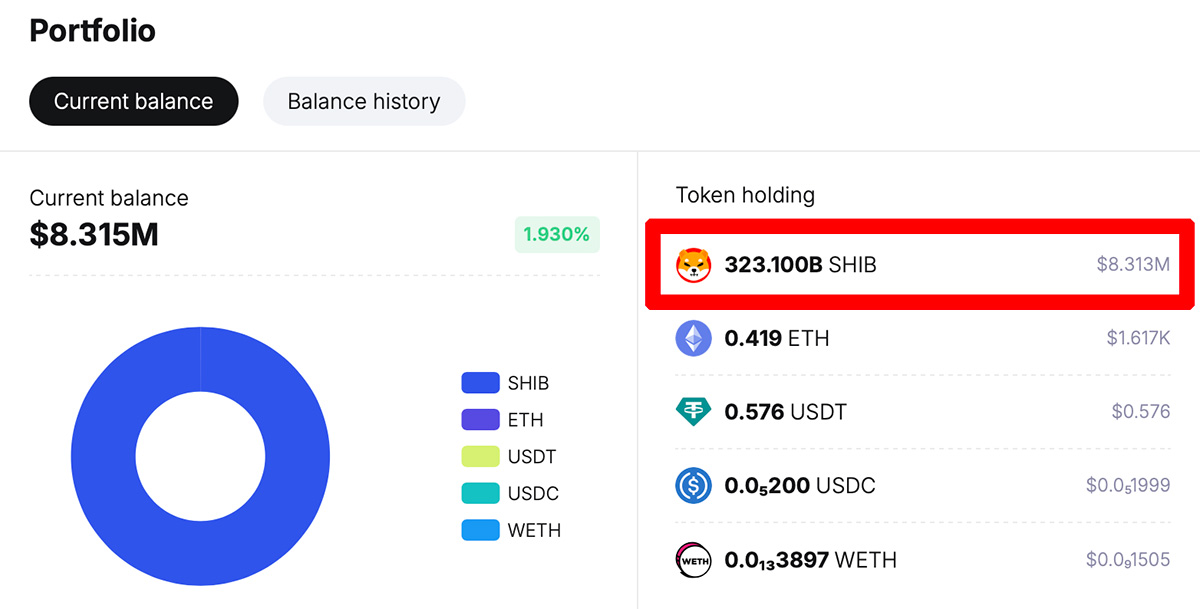Image resolution: width=1200 pixels, height=609 pixels.
Task: Click the 1.930% change badge
Action: pyautogui.click(x=557, y=235)
